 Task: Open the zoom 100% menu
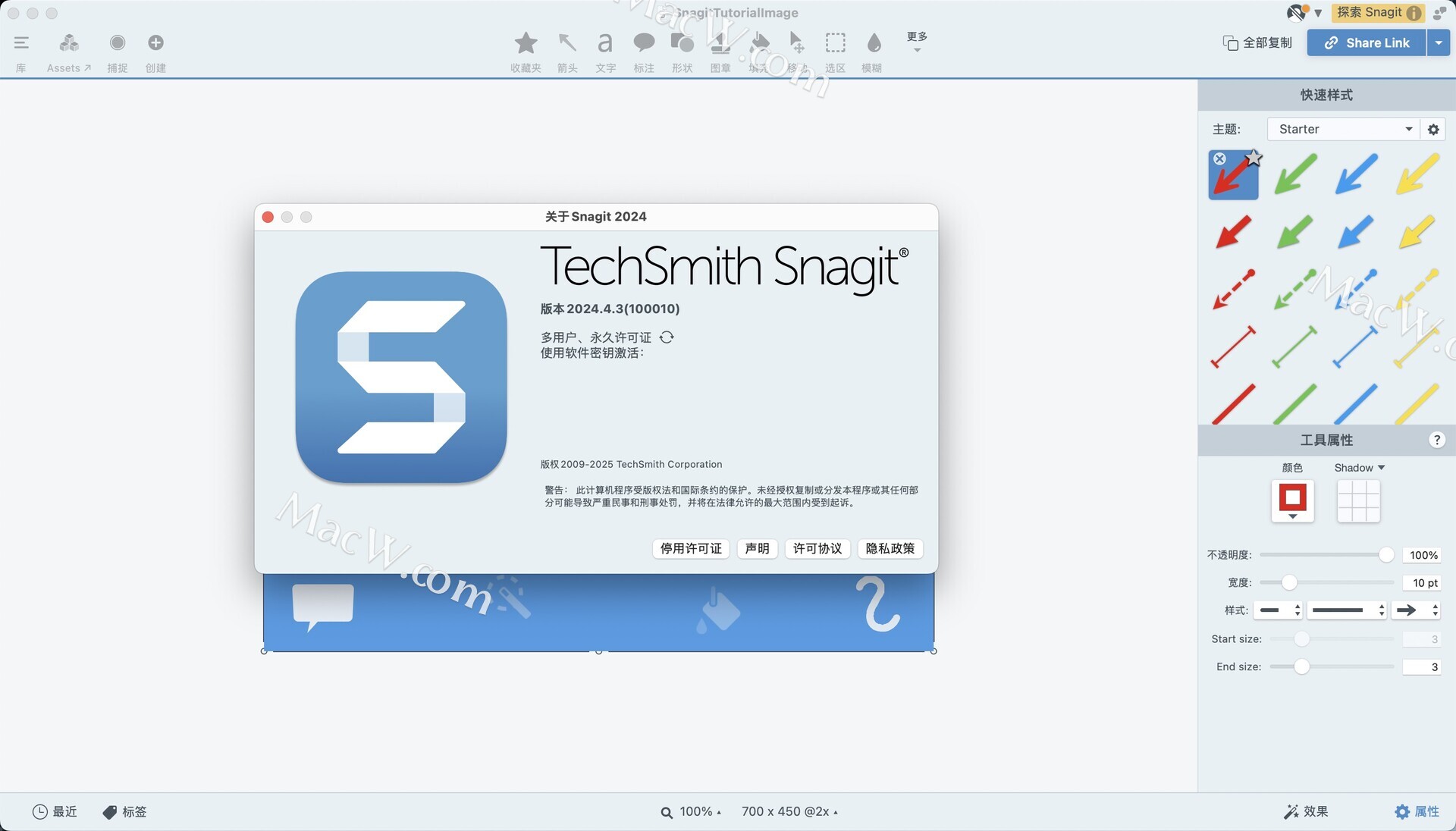point(691,811)
